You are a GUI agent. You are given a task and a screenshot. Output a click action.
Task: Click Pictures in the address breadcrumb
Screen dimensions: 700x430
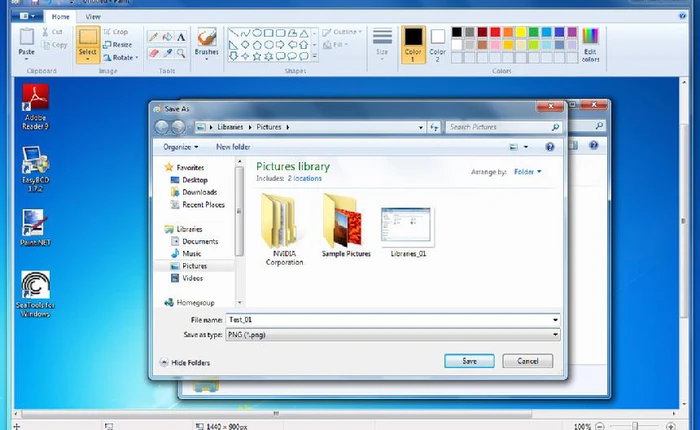tap(269, 127)
